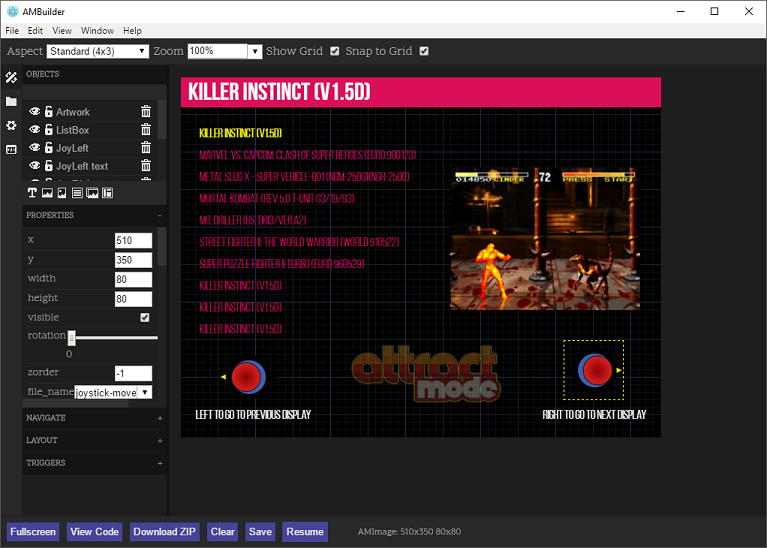Click the rotation slider handle
The height and width of the screenshot is (548, 767).
71,338
